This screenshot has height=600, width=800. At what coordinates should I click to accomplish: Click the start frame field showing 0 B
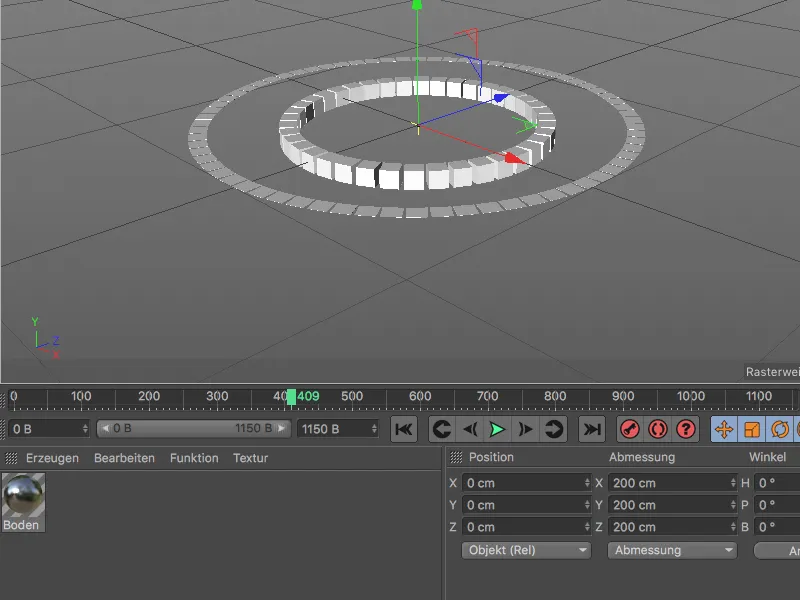tap(49, 429)
